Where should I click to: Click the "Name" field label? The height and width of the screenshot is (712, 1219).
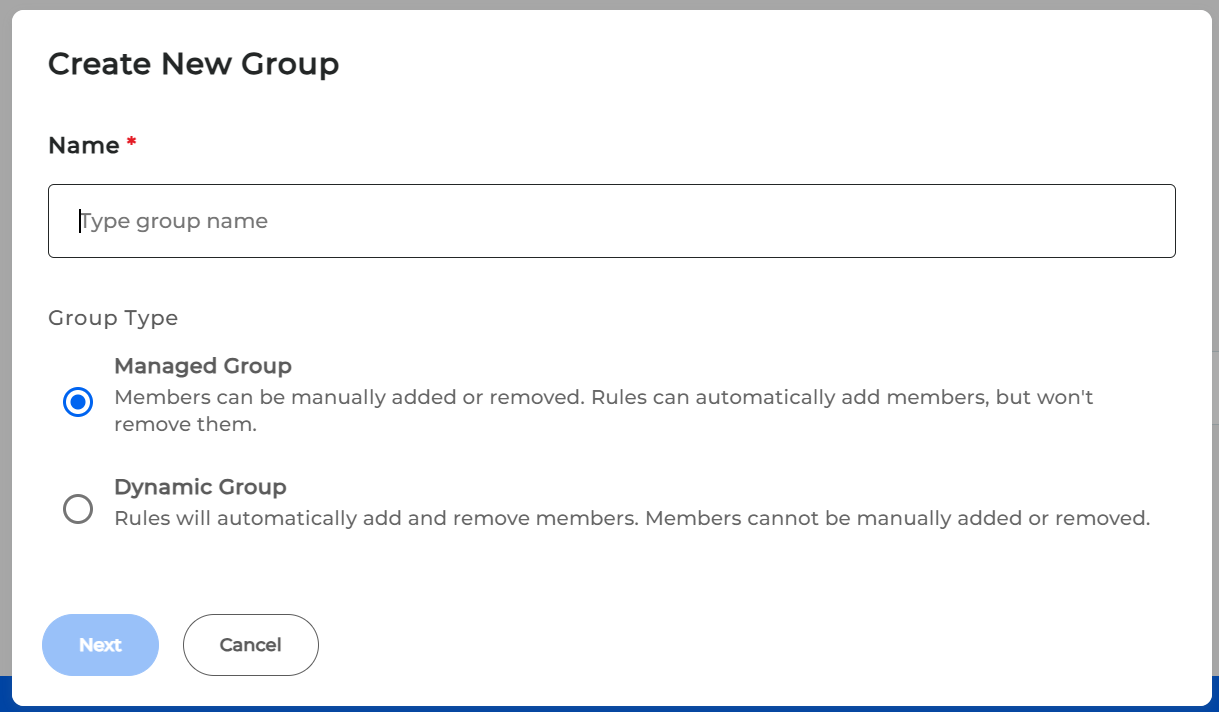point(84,145)
